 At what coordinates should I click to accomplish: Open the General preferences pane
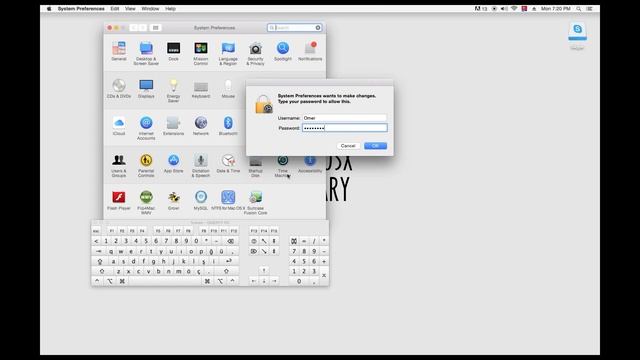(x=119, y=51)
